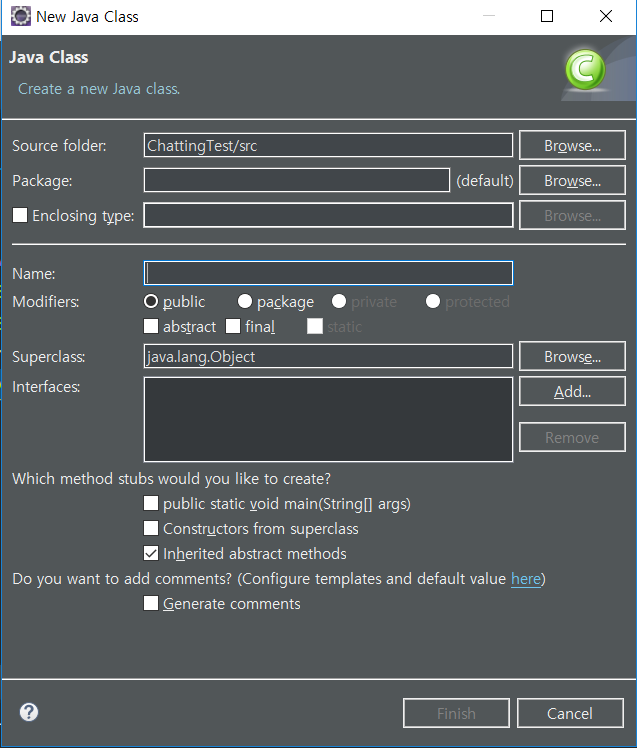Screen dimensions: 637x748
Task: Enable the Enclosing type checkbox
Action: 20,215
